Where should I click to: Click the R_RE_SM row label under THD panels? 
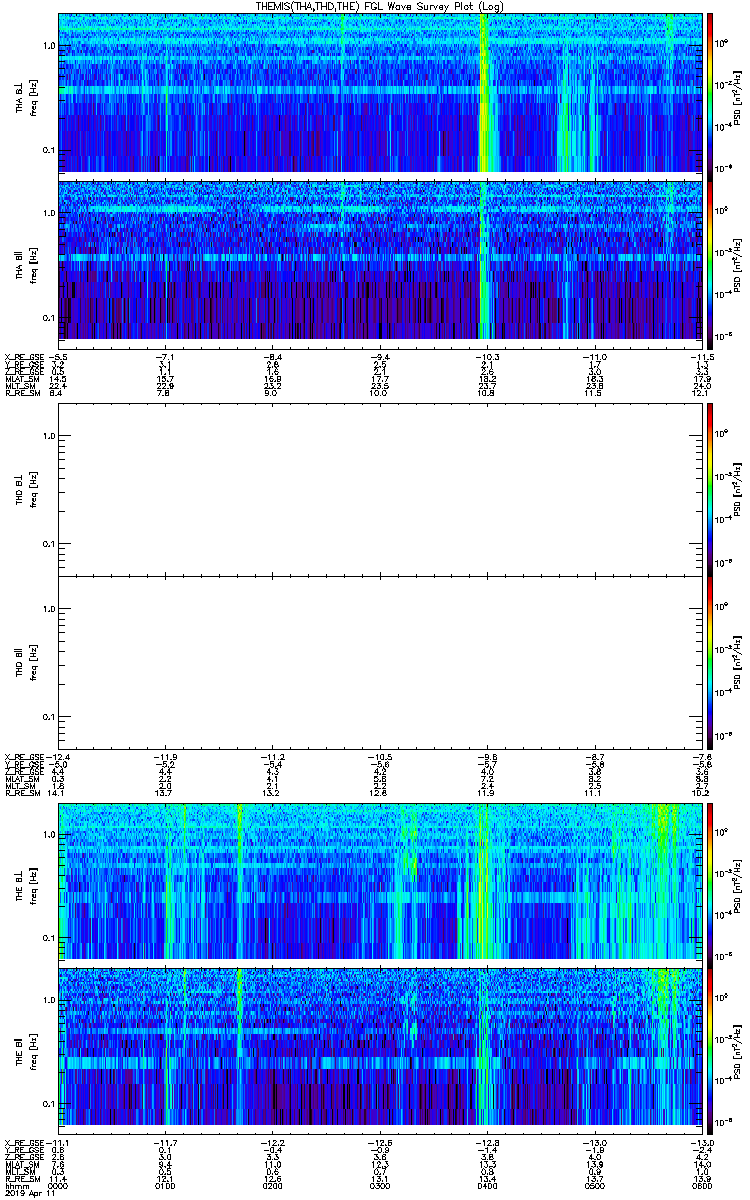click(22, 794)
